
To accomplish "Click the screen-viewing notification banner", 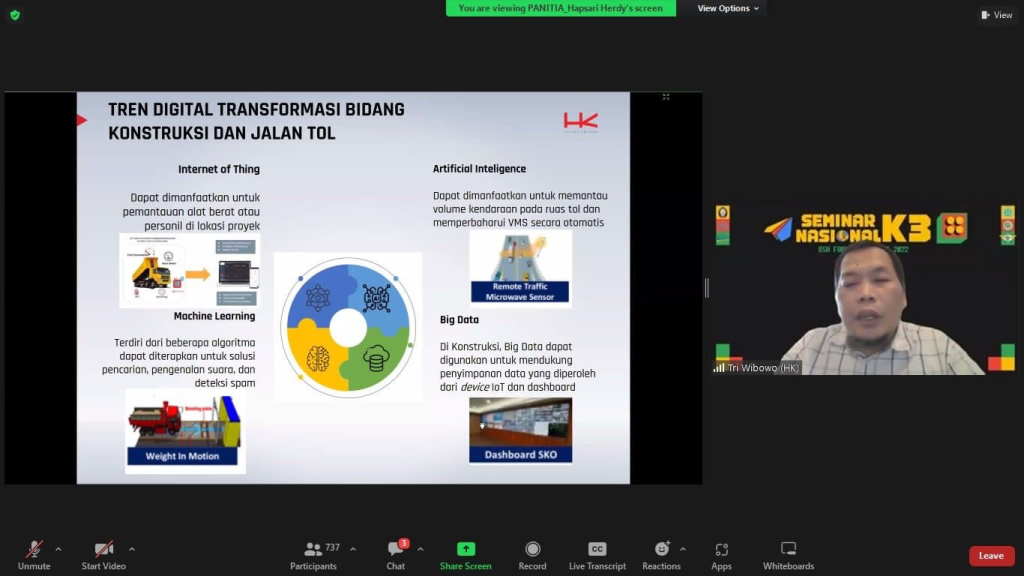I will 560,8.
